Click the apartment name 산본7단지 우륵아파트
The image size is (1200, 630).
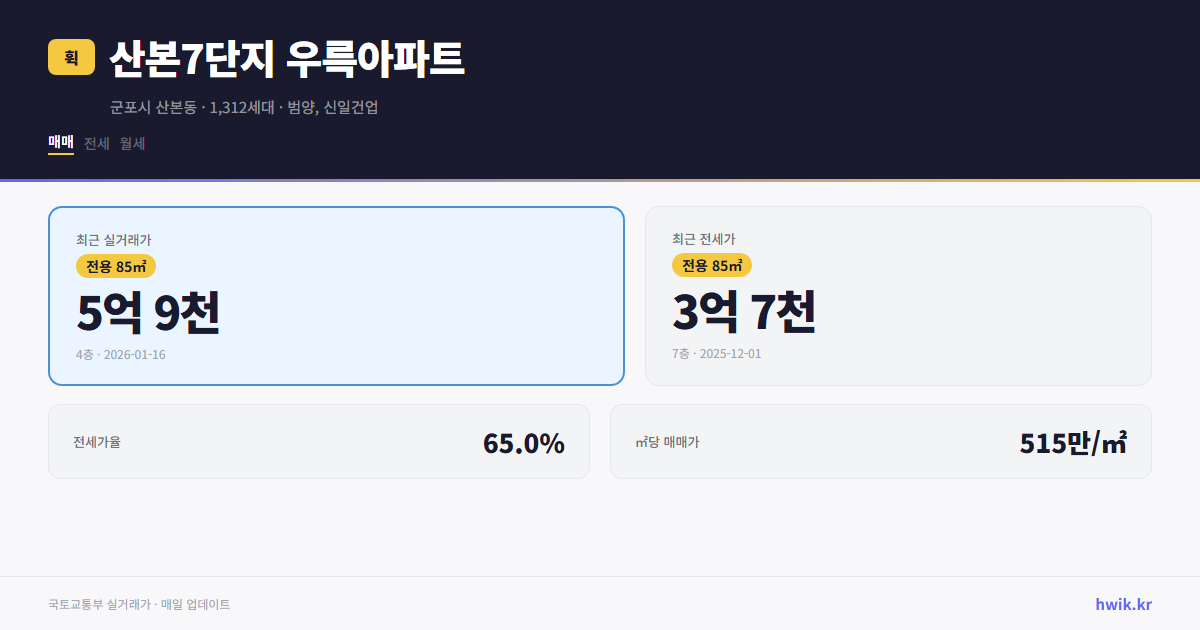[287, 58]
